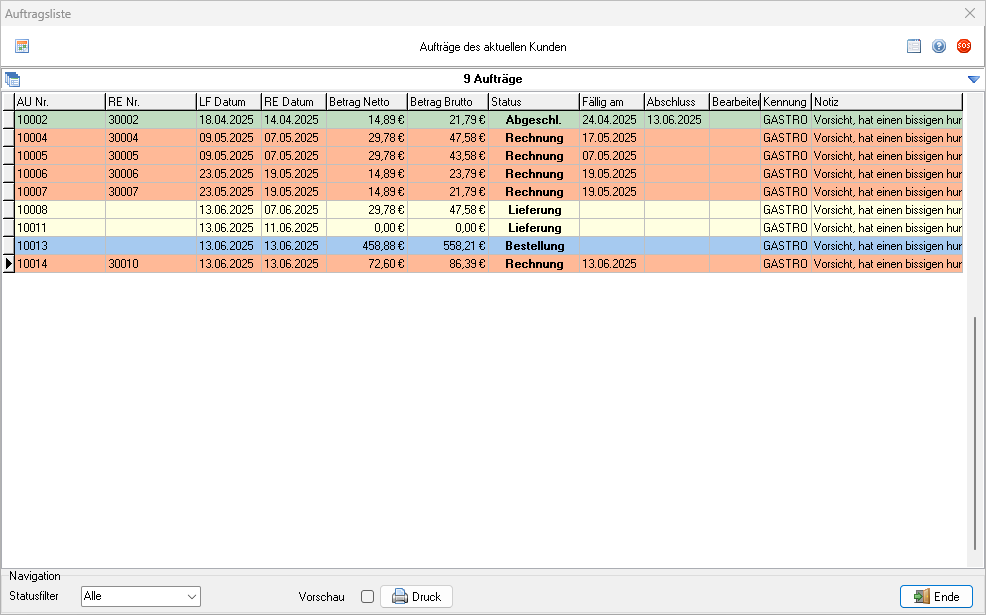Viewport: 986px width, 615px height.
Task: Close the Auftragsliste window
Action: [x=969, y=13]
